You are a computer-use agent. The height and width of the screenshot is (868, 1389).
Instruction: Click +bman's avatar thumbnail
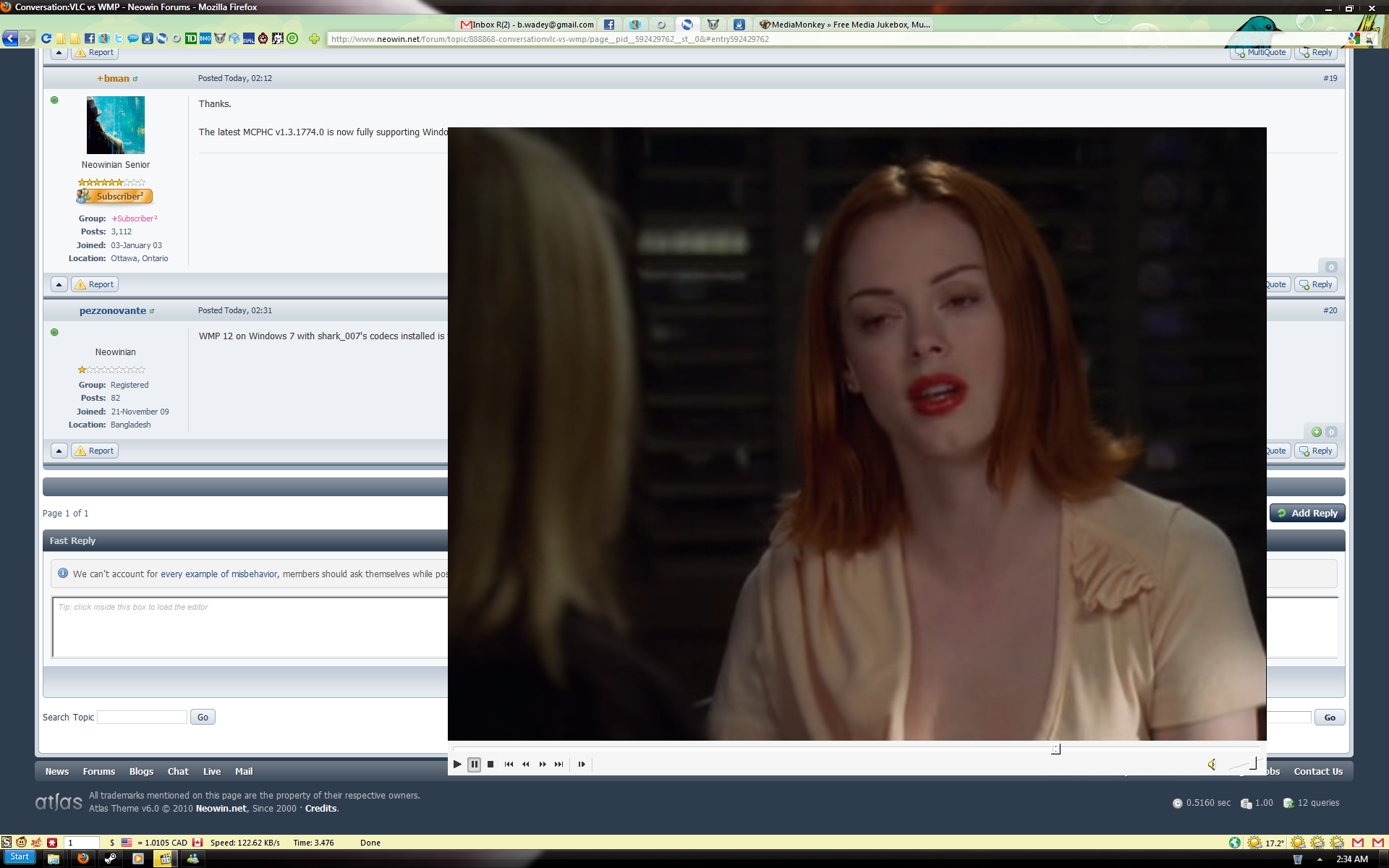116,125
